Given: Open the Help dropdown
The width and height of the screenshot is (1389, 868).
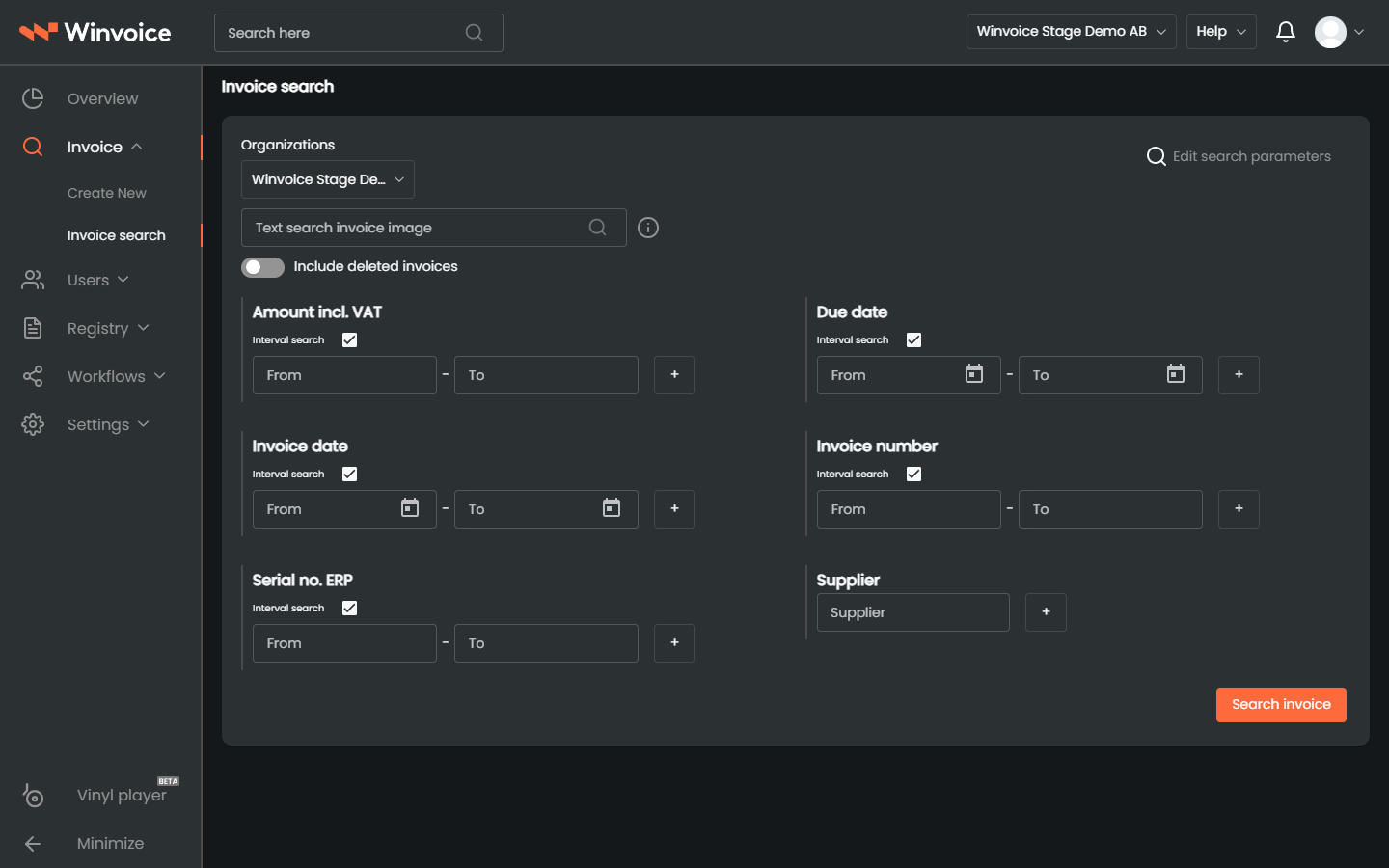Looking at the screenshot, I should click(1221, 32).
